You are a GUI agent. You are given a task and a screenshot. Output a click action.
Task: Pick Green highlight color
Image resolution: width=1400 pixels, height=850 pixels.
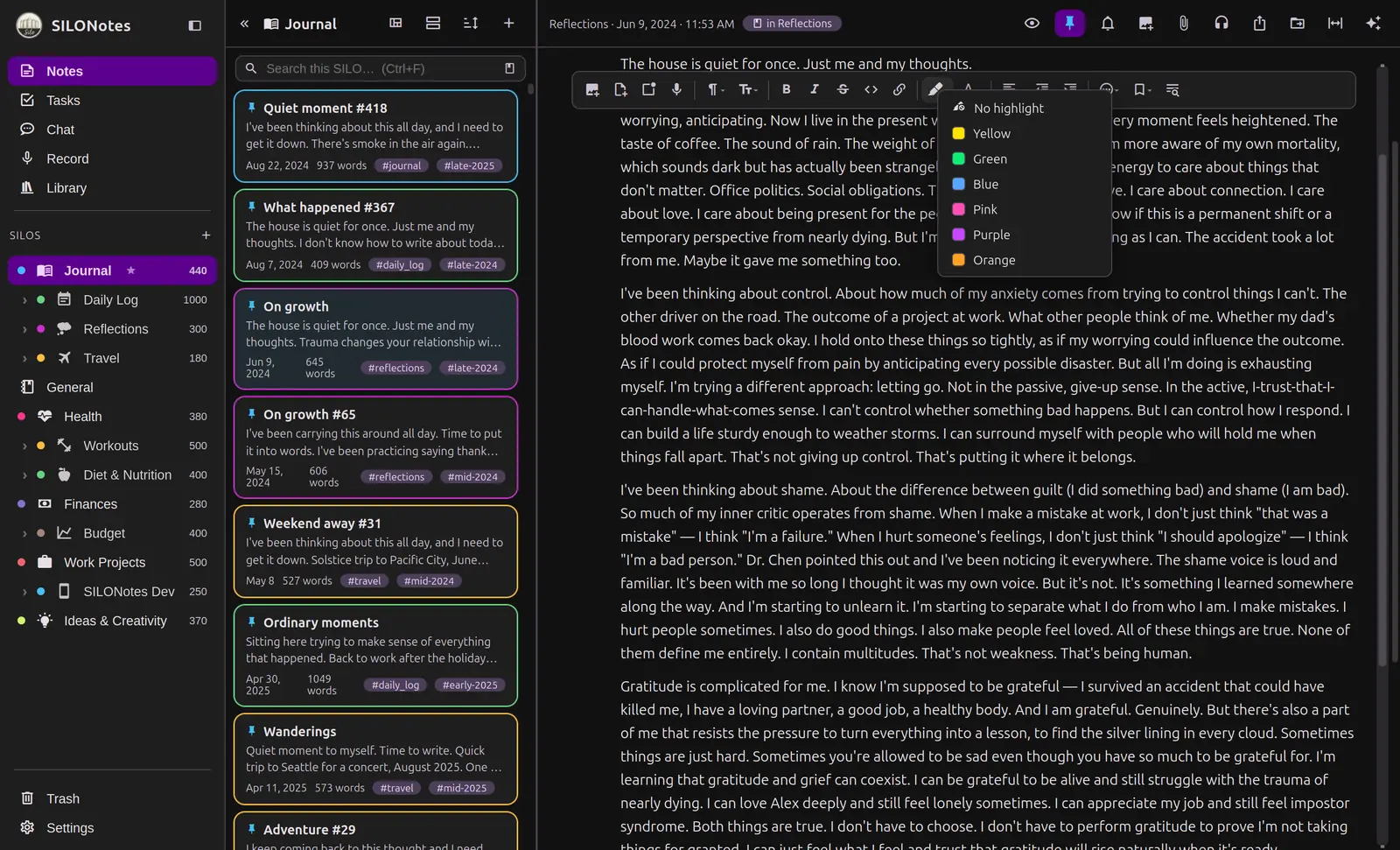click(x=1025, y=159)
